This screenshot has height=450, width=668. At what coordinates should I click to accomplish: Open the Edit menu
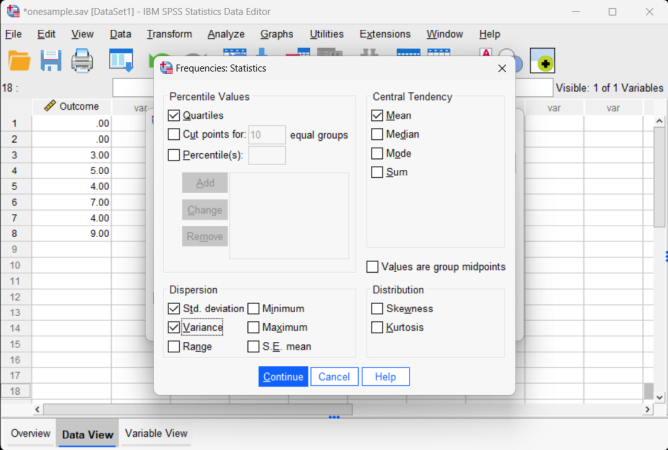[46, 34]
